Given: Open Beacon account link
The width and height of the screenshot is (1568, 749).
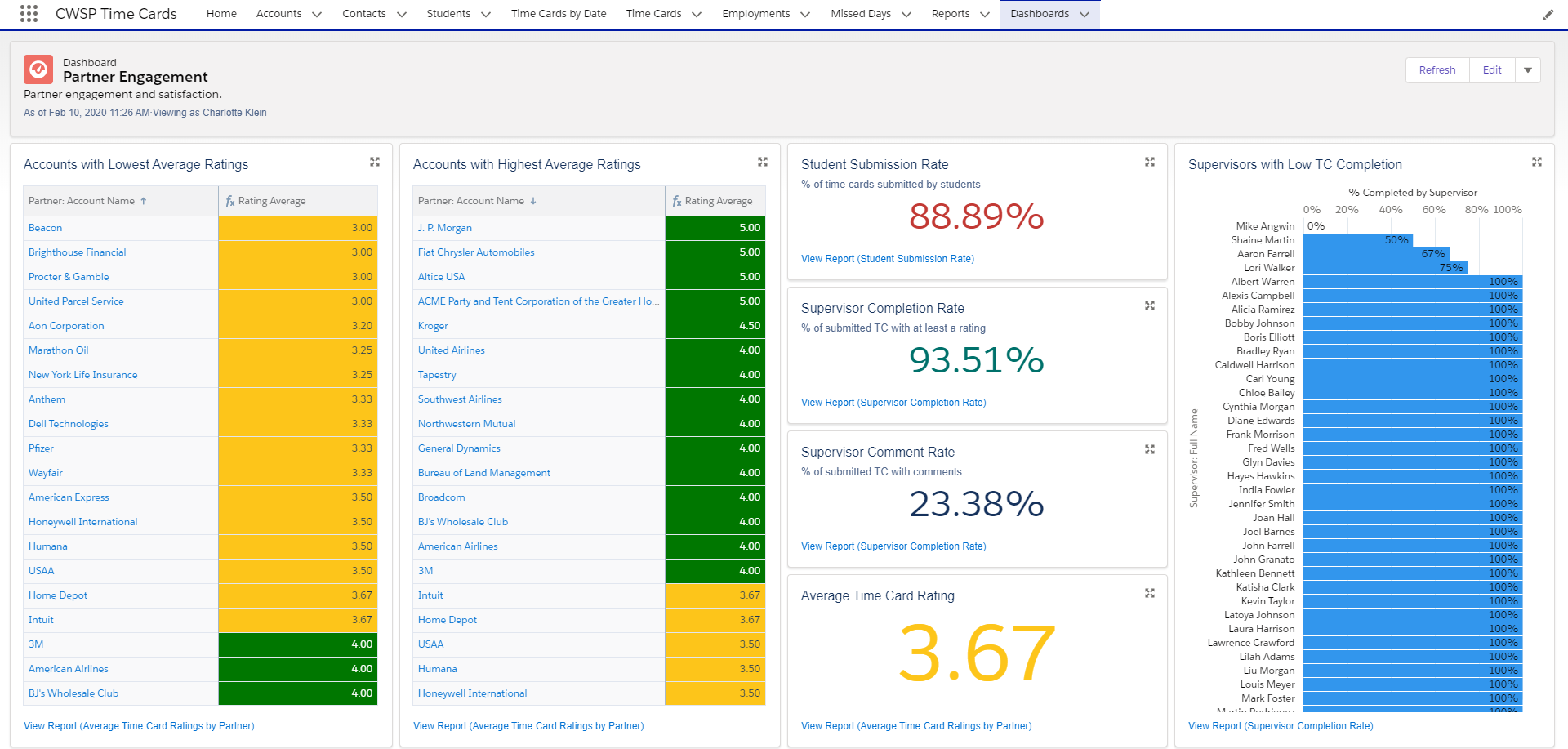Looking at the screenshot, I should [45, 228].
